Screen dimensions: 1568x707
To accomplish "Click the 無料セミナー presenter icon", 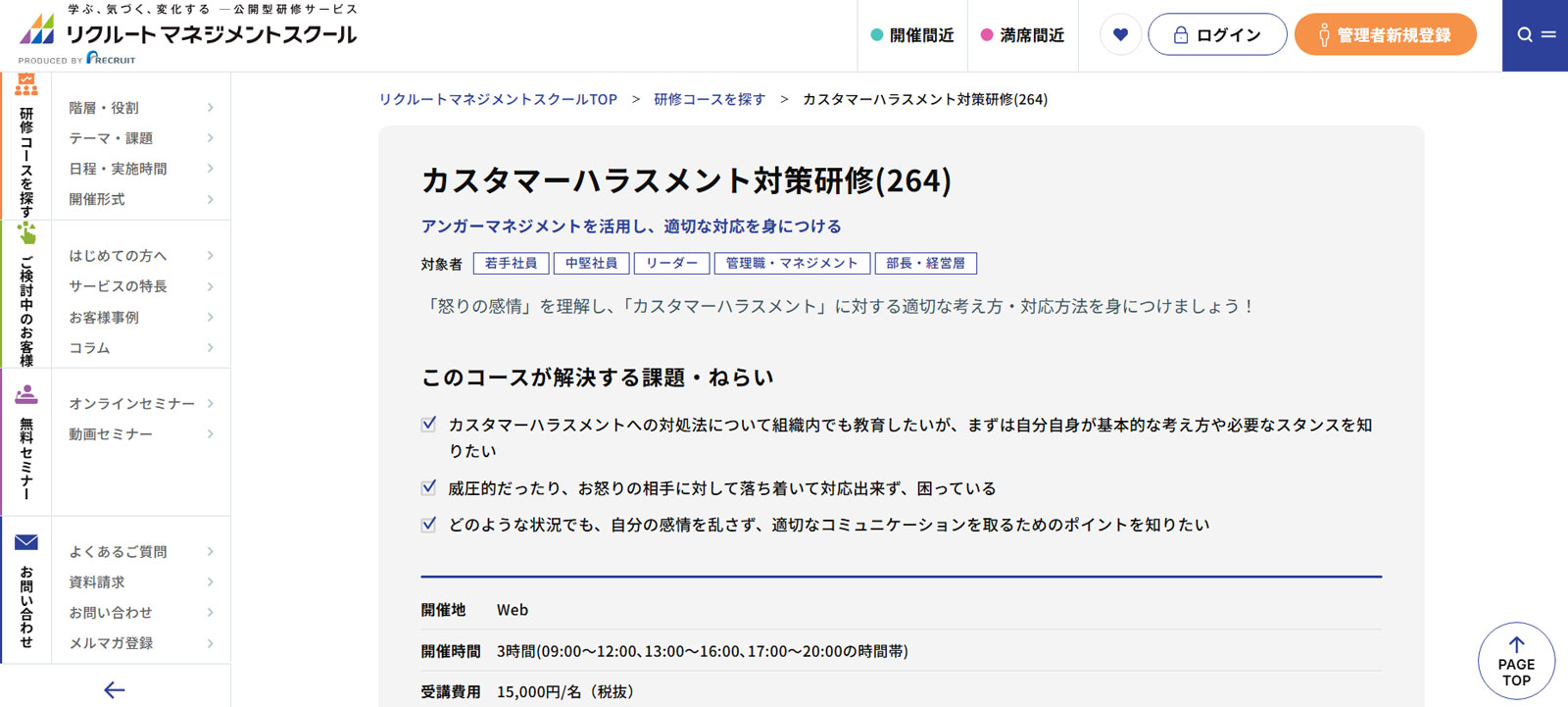I will click(x=26, y=394).
